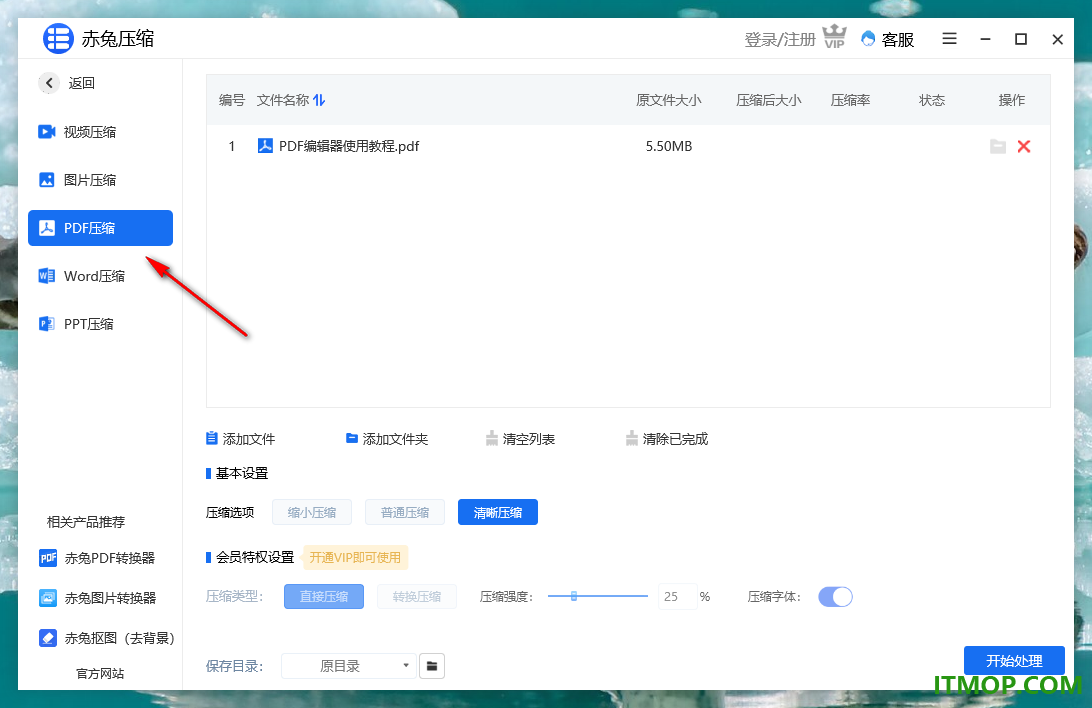
Task: Click the 压缩后大小 column header
Action: (x=768, y=100)
